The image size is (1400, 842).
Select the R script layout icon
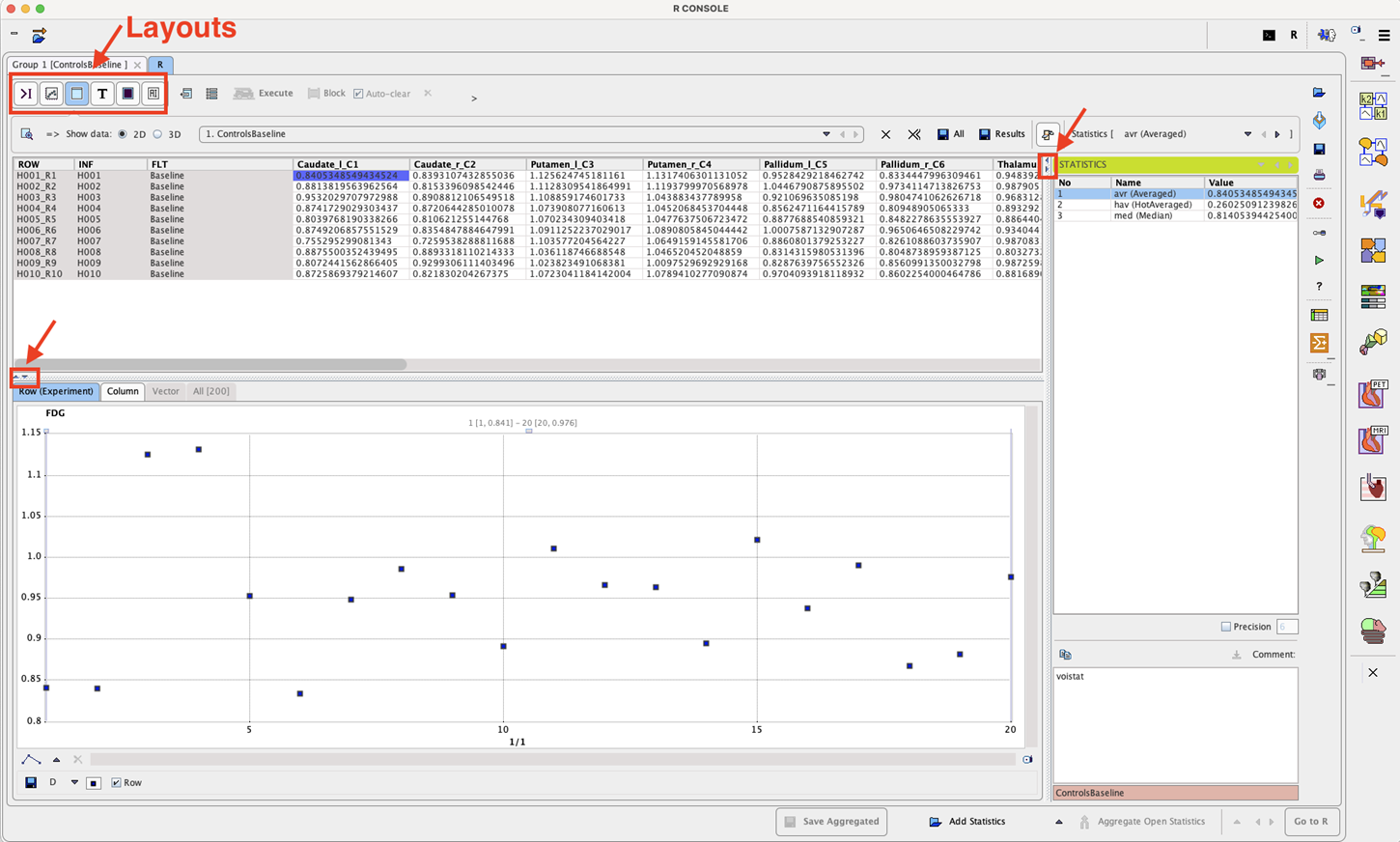pyautogui.click(x=153, y=94)
